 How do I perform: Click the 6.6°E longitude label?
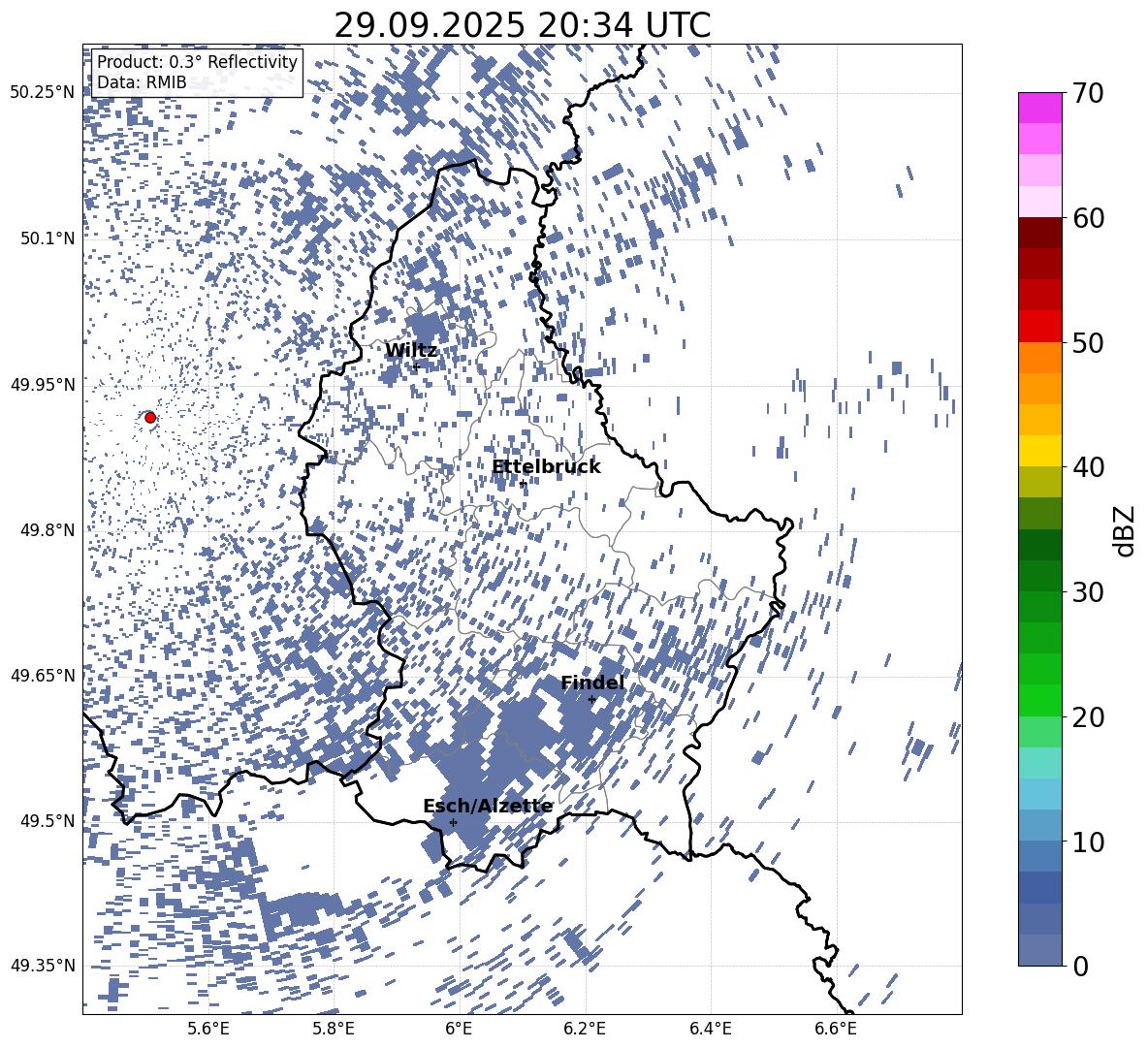click(836, 1029)
